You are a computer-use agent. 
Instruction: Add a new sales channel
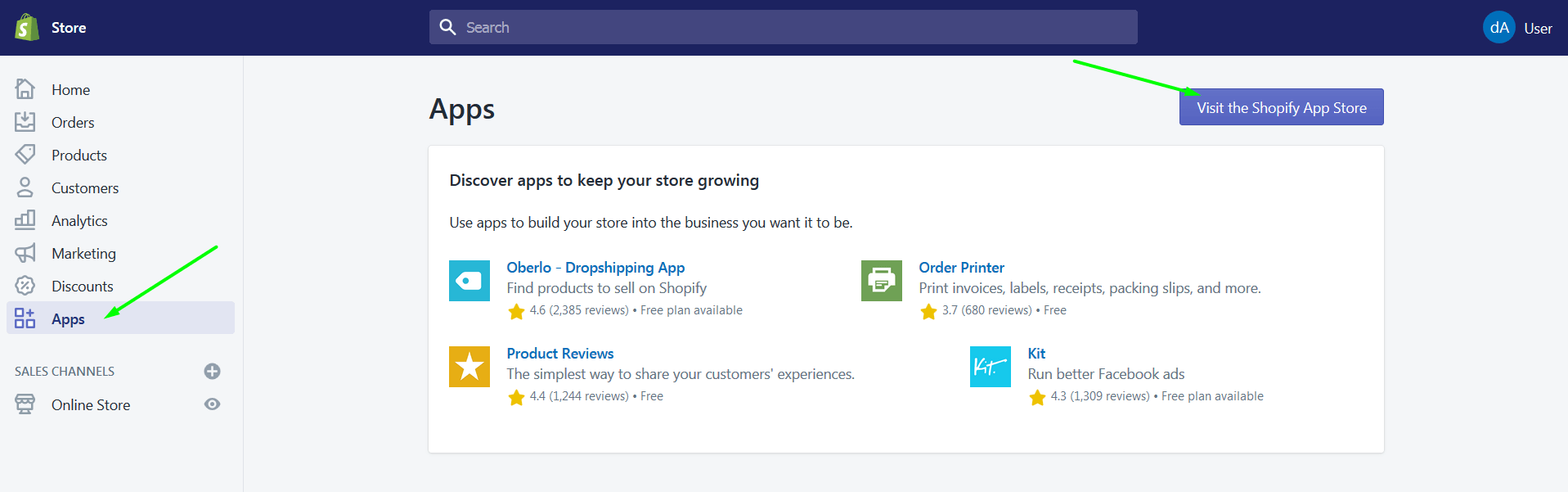coord(212,372)
